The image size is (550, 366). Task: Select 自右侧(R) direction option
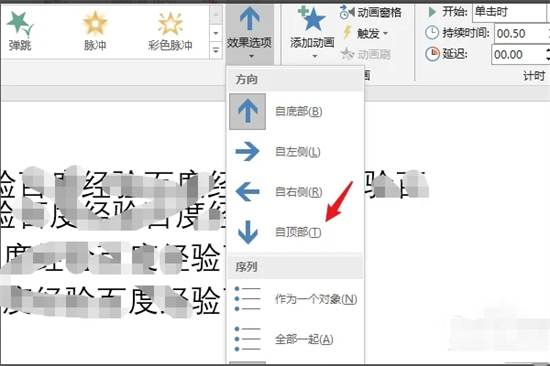coord(295,192)
